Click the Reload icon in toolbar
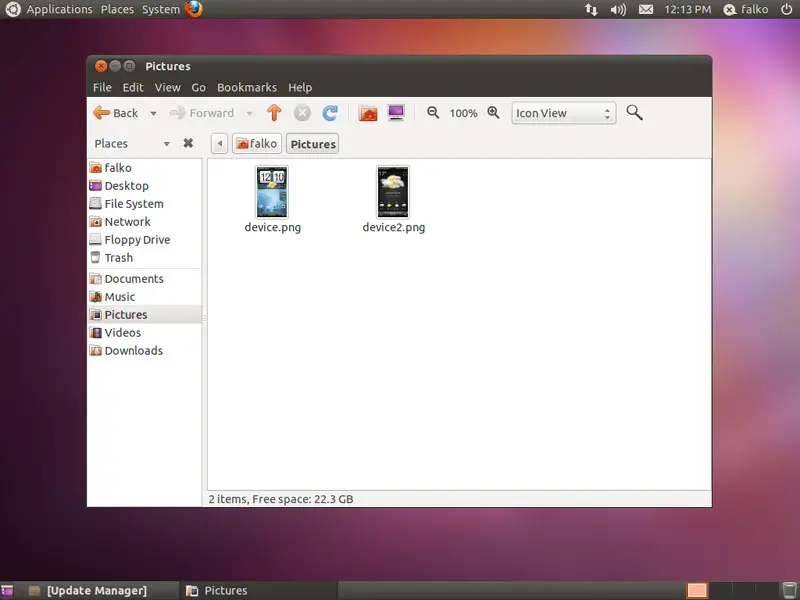The image size is (800, 600). click(x=330, y=113)
